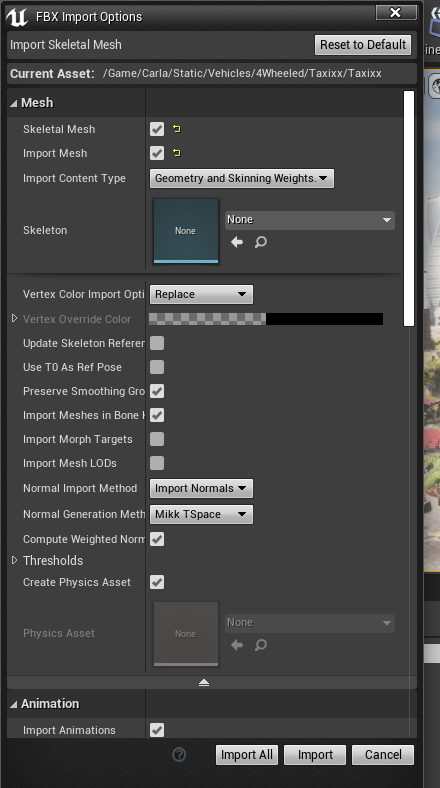The height and width of the screenshot is (788, 440).
Task: Open Import Content Type dropdown
Action: pyautogui.click(x=242, y=178)
